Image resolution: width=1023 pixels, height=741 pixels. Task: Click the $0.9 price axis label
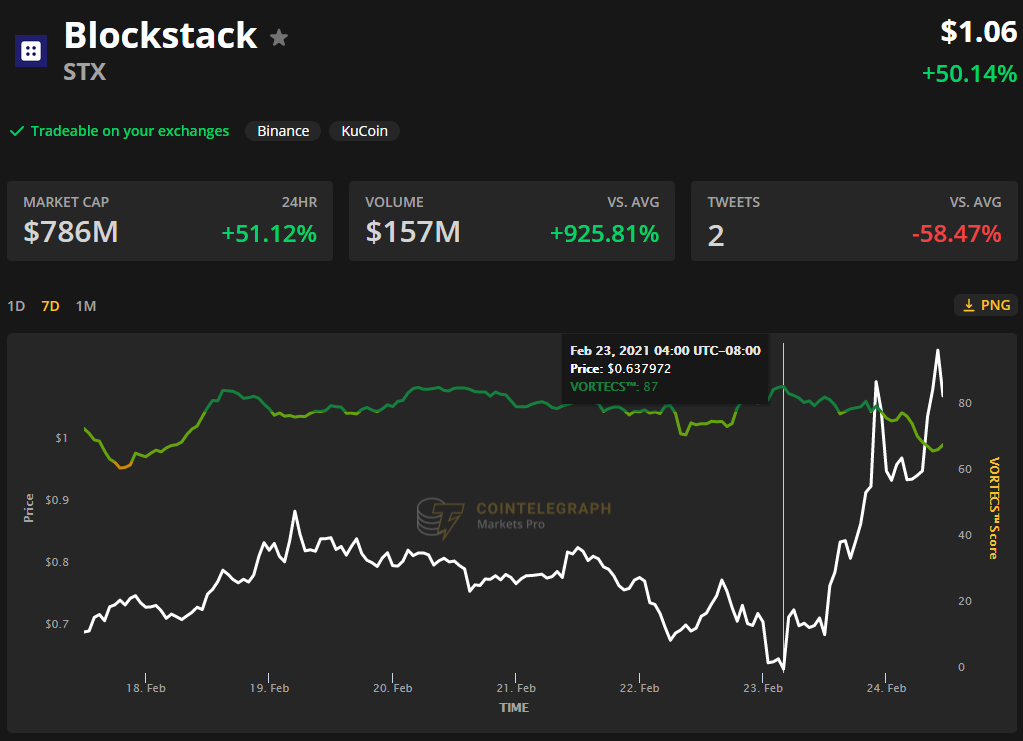point(57,500)
